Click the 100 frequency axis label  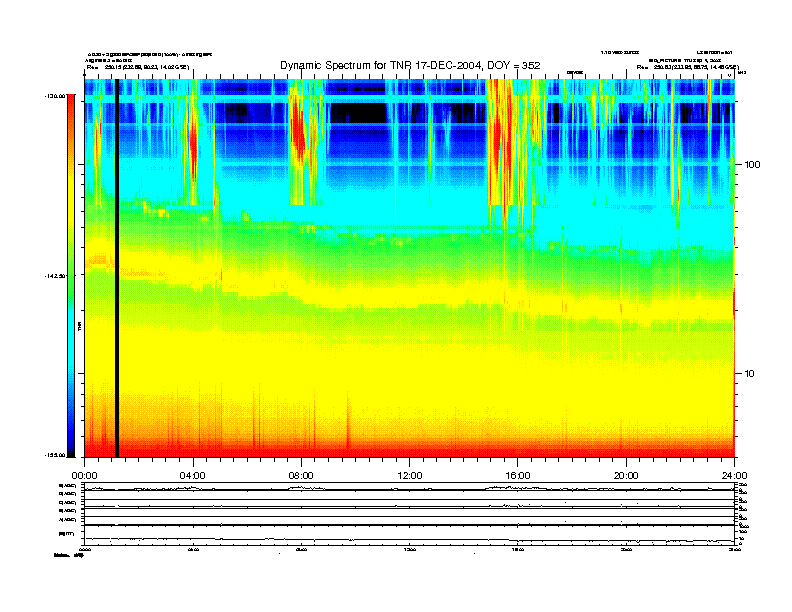752,165
